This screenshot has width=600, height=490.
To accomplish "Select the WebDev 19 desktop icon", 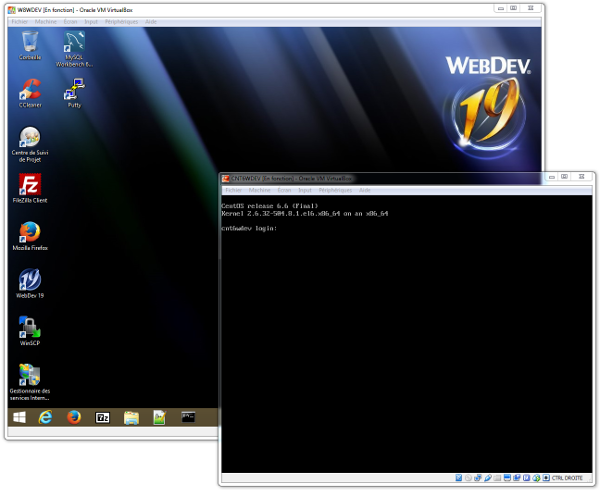I will [x=30, y=283].
